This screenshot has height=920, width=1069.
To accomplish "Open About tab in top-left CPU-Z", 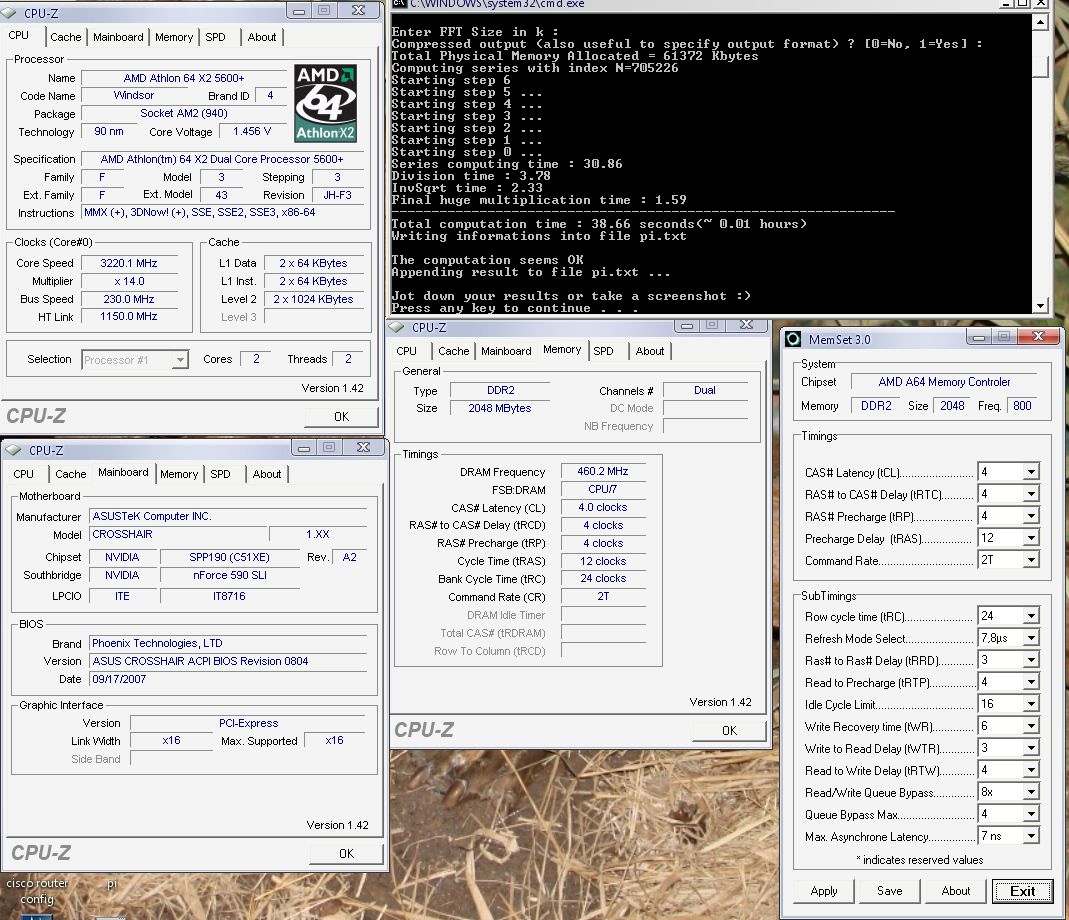I will 262,37.
